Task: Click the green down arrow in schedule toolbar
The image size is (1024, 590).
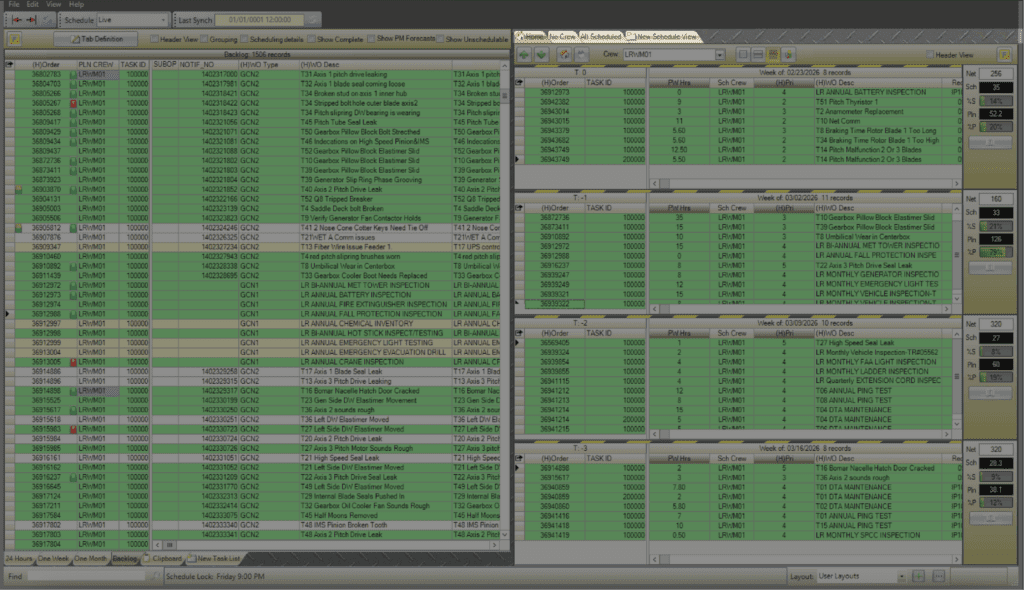Action: pyautogui.click(x=541, y=53)
